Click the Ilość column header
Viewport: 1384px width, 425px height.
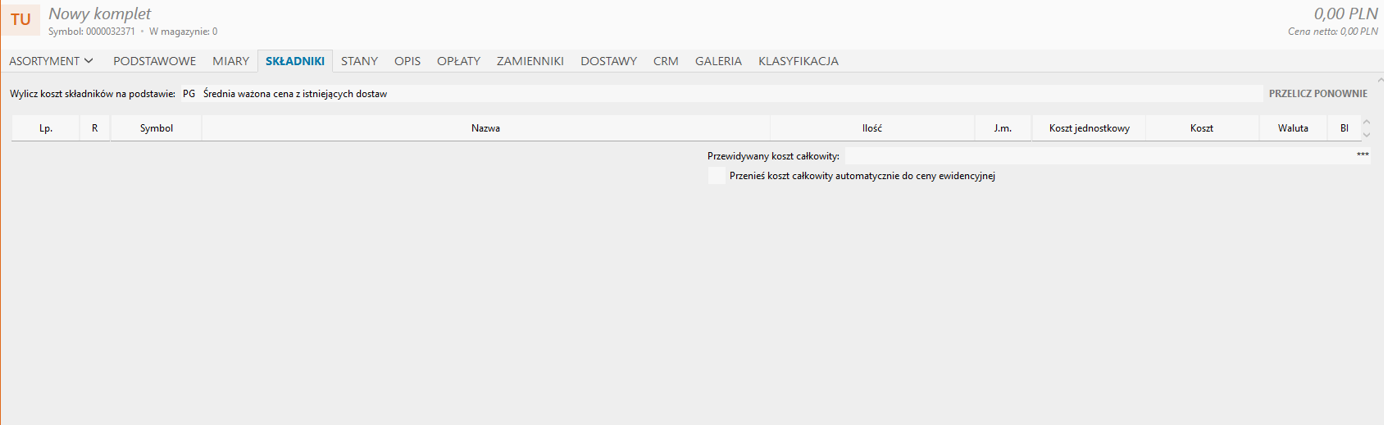[871, 129]
